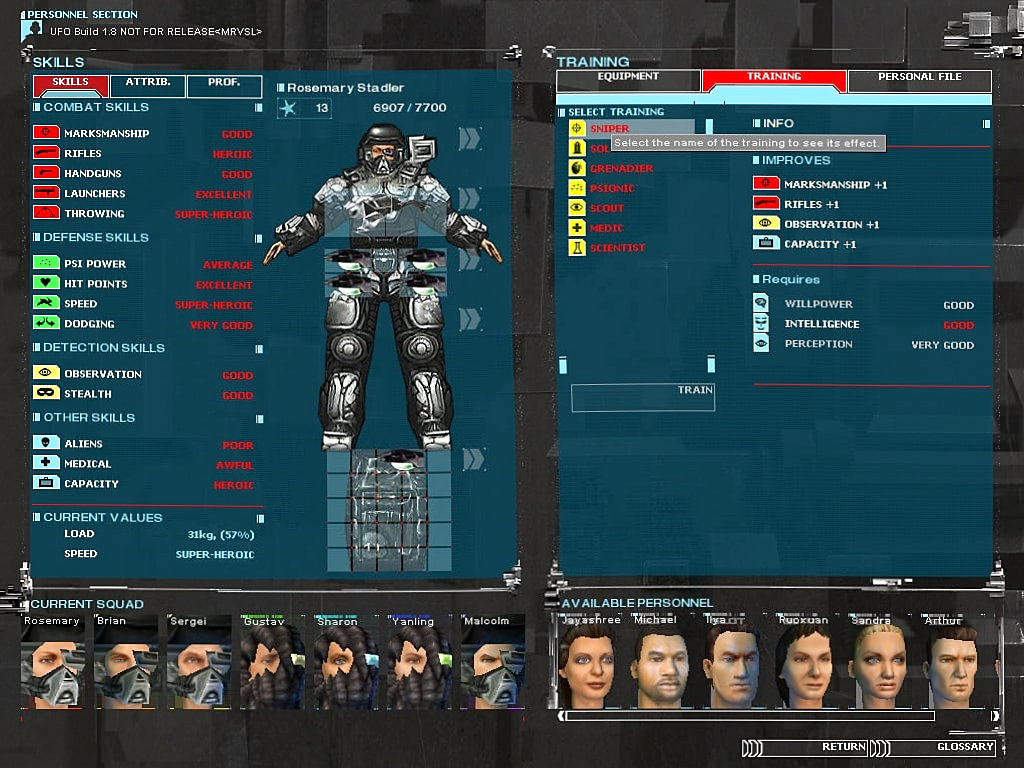Select the SKILLS tab
The height and width of the screenshot is (768, 1024).
point(71,86)
